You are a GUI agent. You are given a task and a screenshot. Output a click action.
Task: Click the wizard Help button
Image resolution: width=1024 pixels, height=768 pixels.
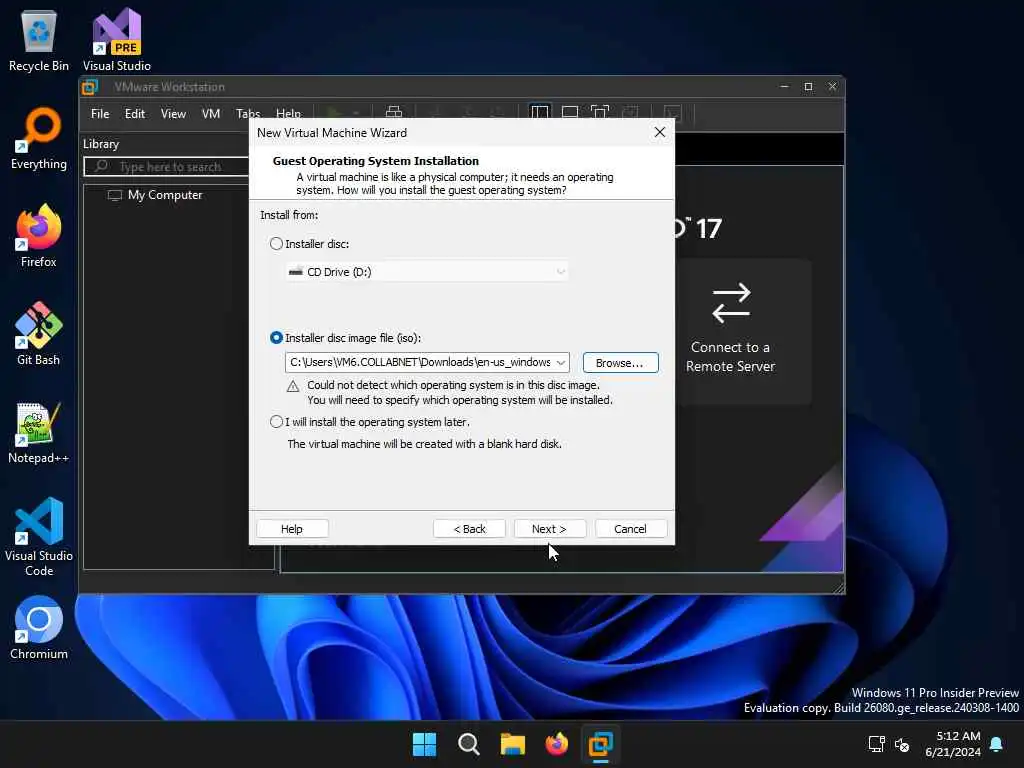point(292,529)
